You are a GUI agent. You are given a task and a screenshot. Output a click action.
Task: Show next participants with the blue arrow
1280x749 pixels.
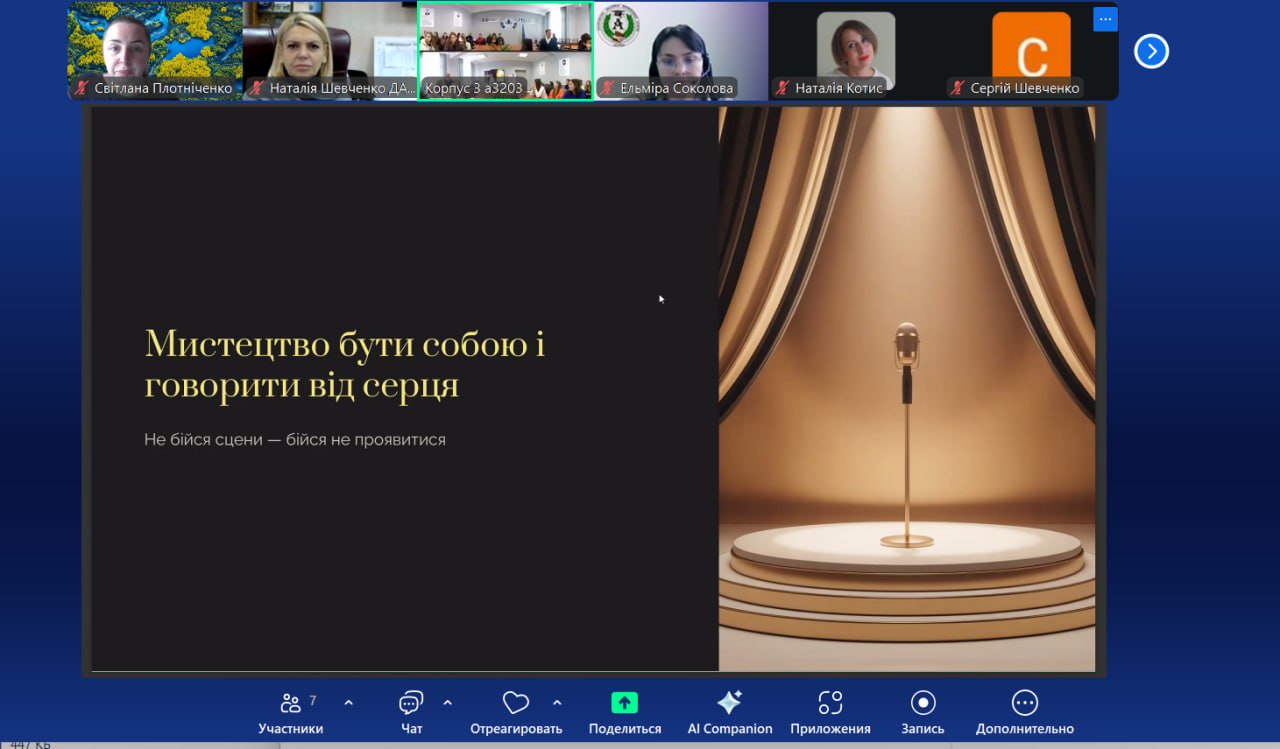(1151, 51)
